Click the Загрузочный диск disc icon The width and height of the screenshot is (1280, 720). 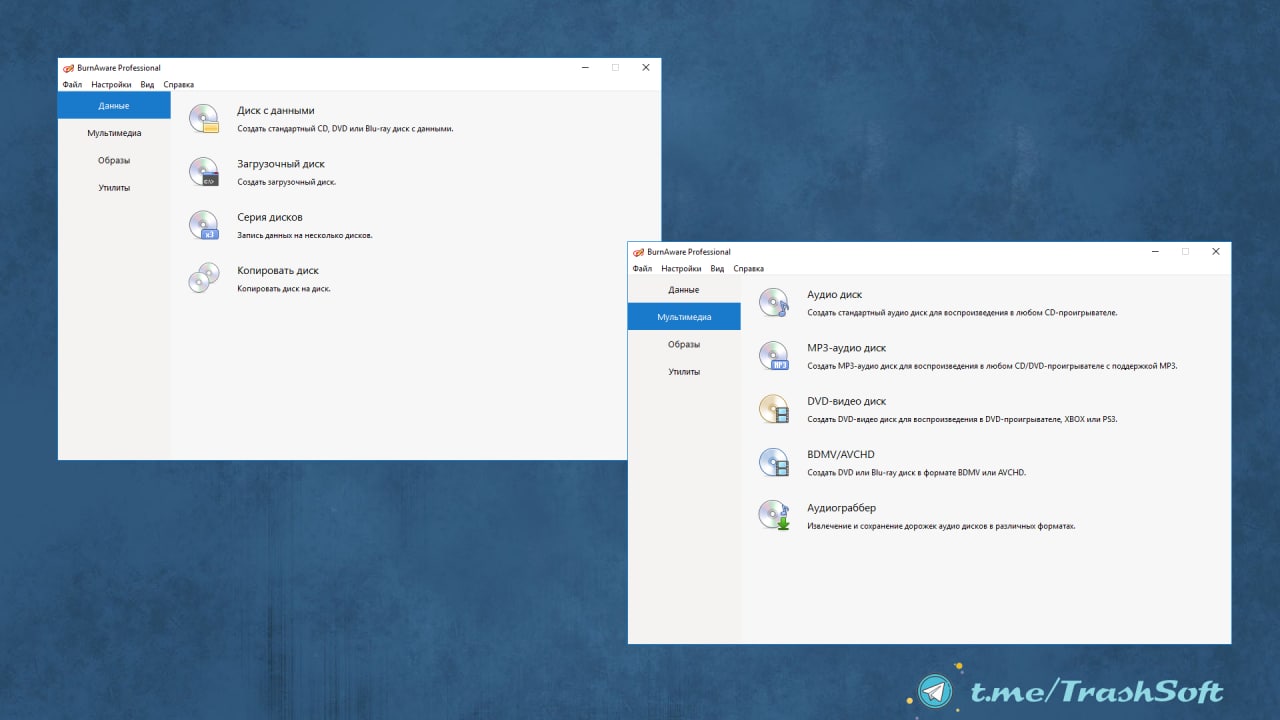pyautogui.click(x=204, y=172)
